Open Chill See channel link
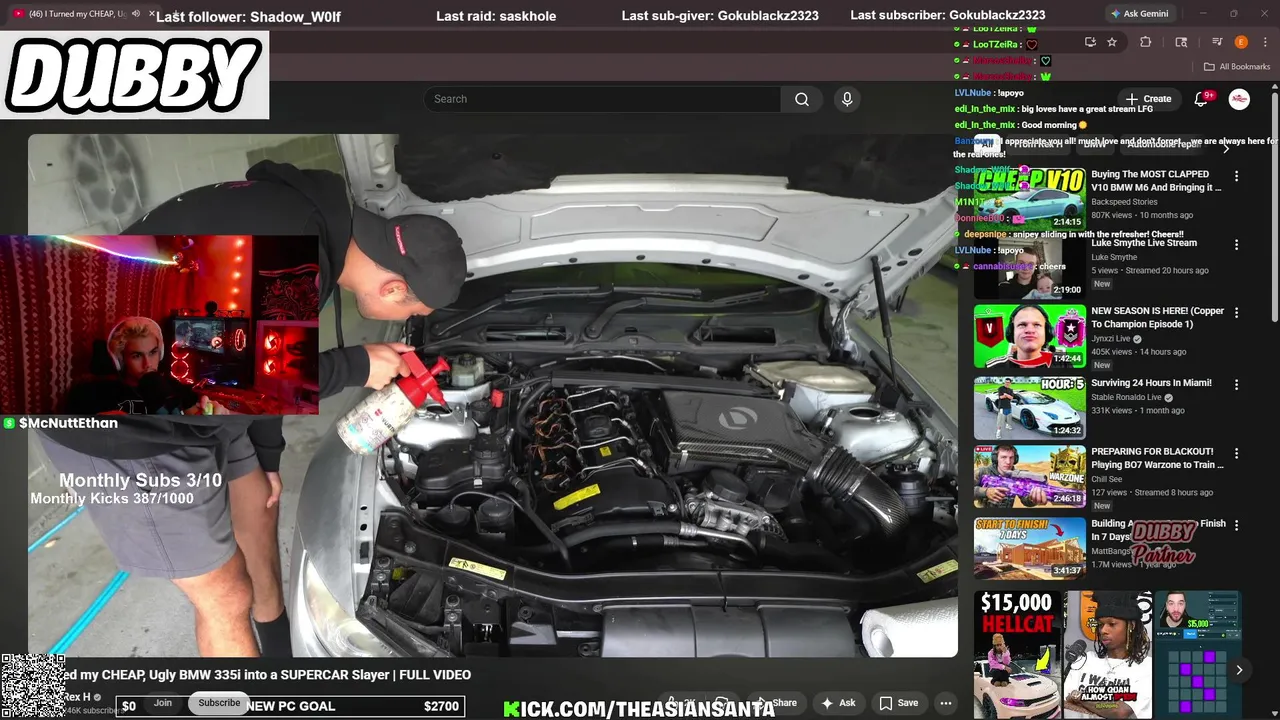1280x720 pixels. tap(1109, 479)
